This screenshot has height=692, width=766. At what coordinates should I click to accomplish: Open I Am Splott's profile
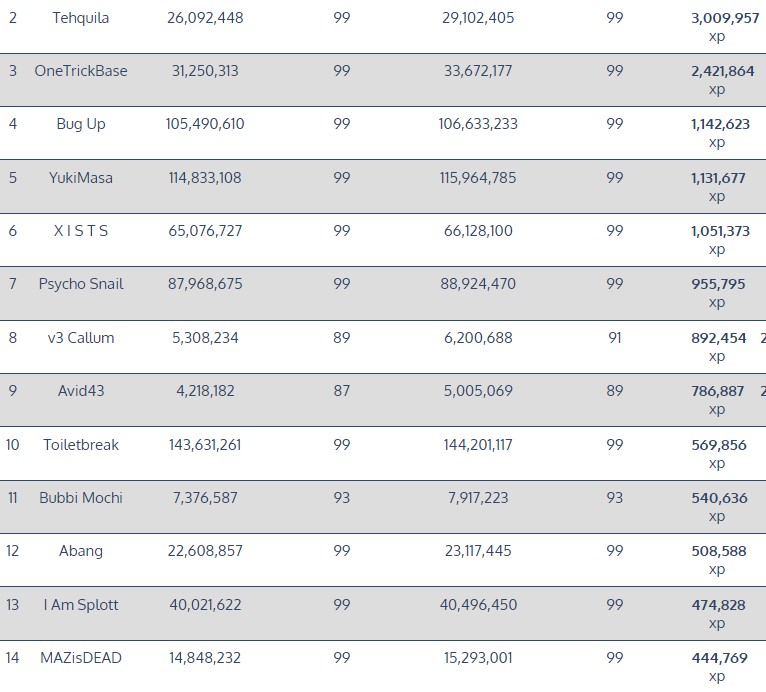pos(81,604)
